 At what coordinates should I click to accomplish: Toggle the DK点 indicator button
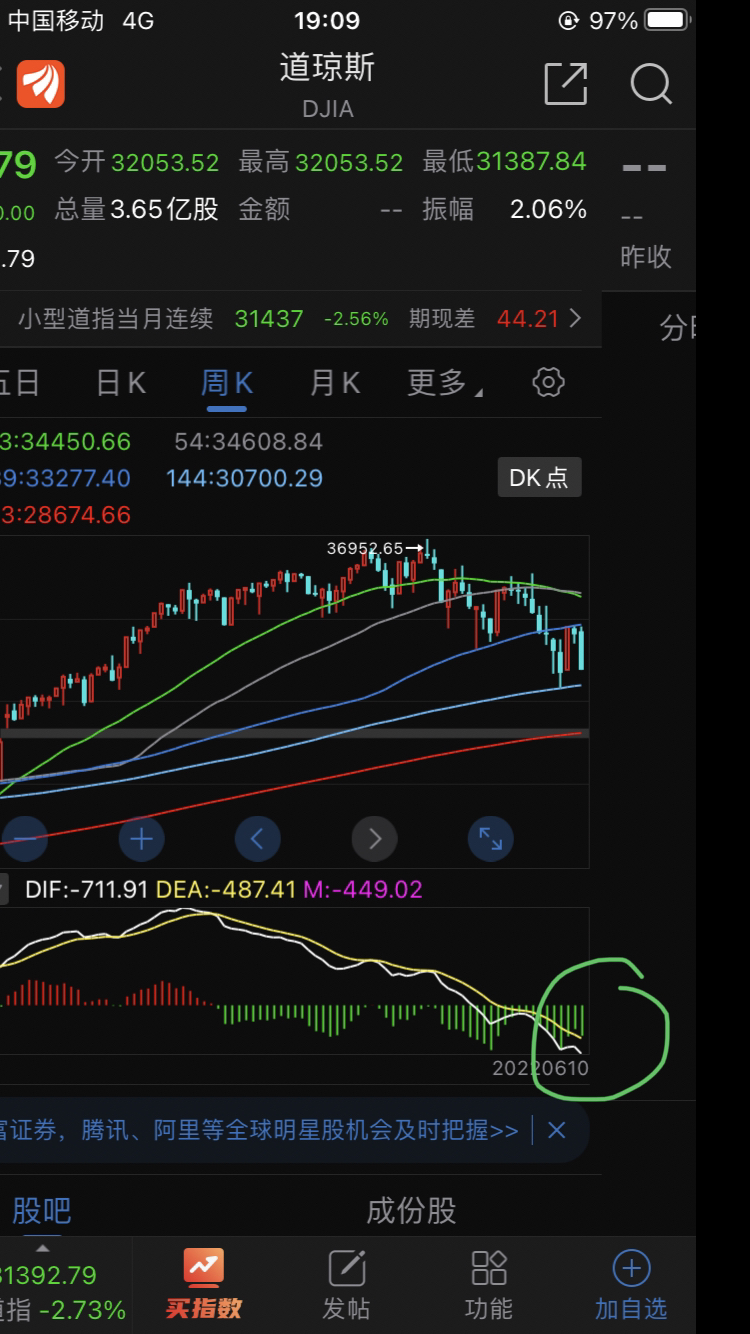[539, 478]
